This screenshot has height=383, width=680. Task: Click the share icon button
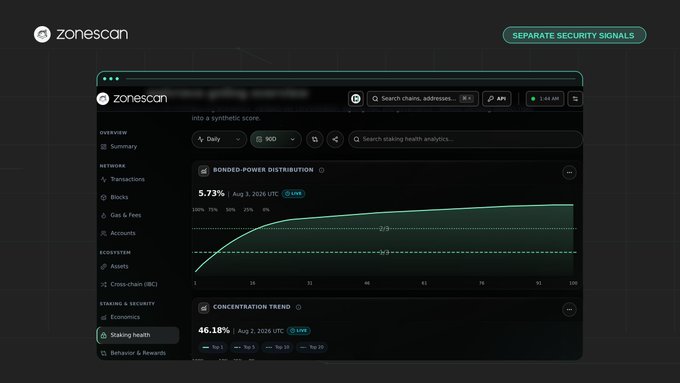335,139
